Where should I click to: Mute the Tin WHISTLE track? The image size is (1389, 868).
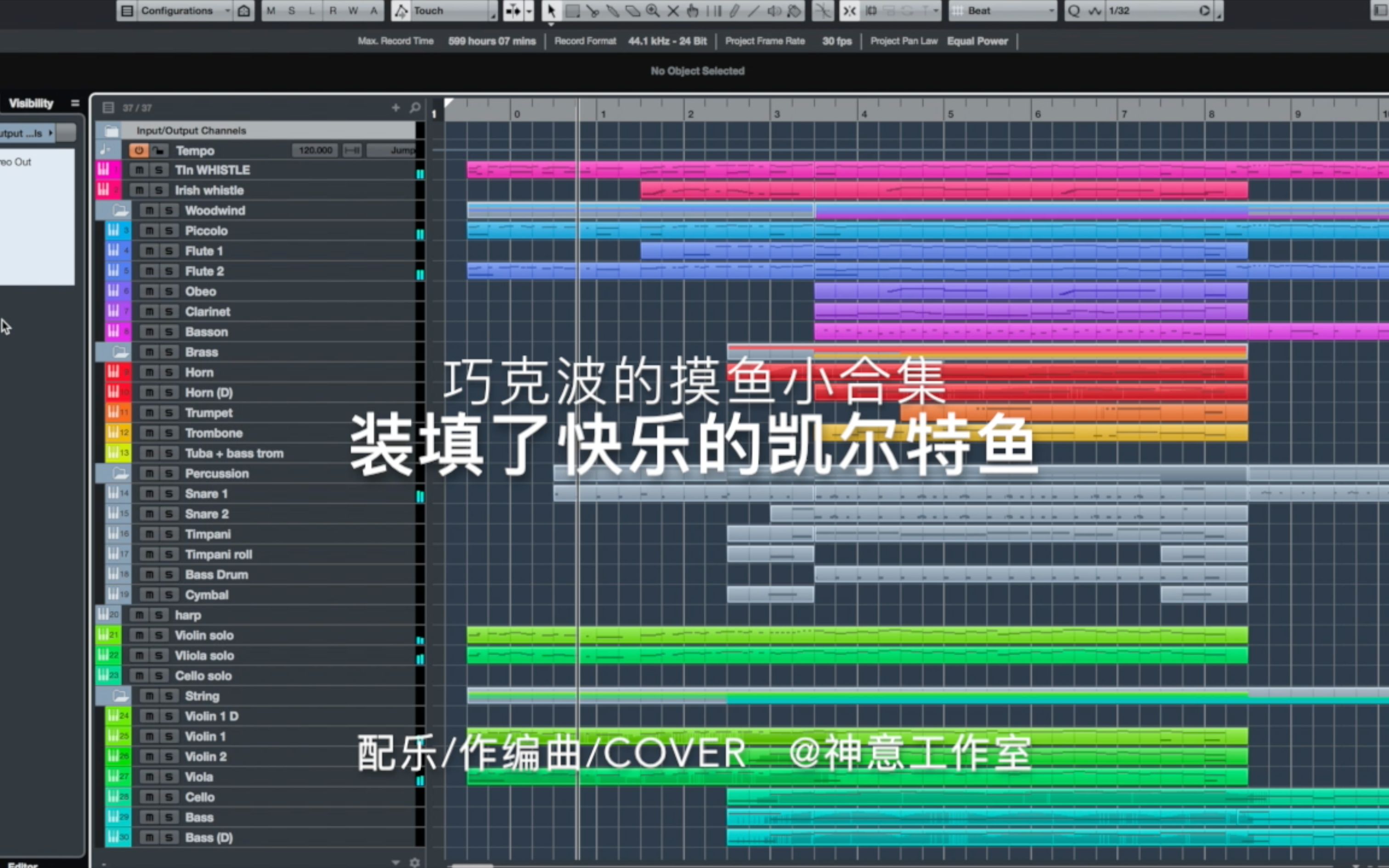click(x=139, y=170)
